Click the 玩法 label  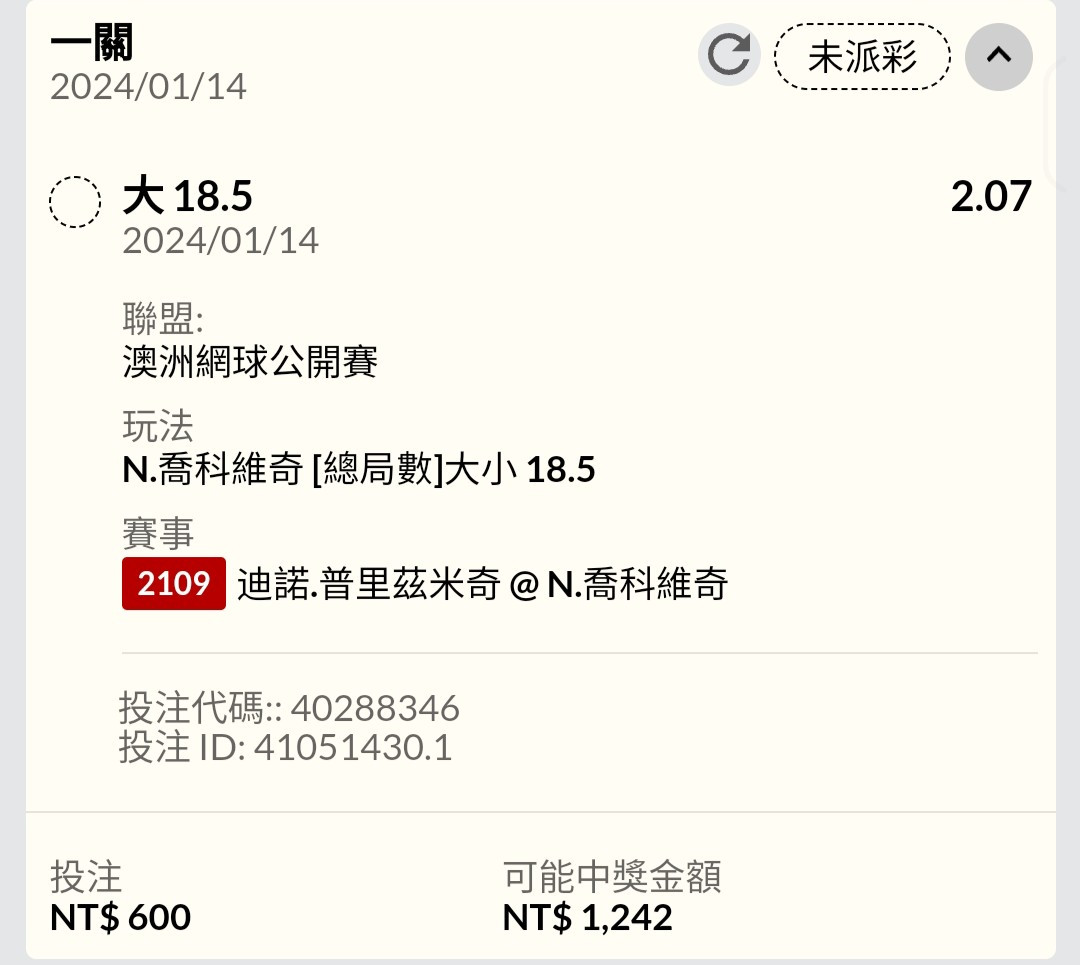point(158,426)
